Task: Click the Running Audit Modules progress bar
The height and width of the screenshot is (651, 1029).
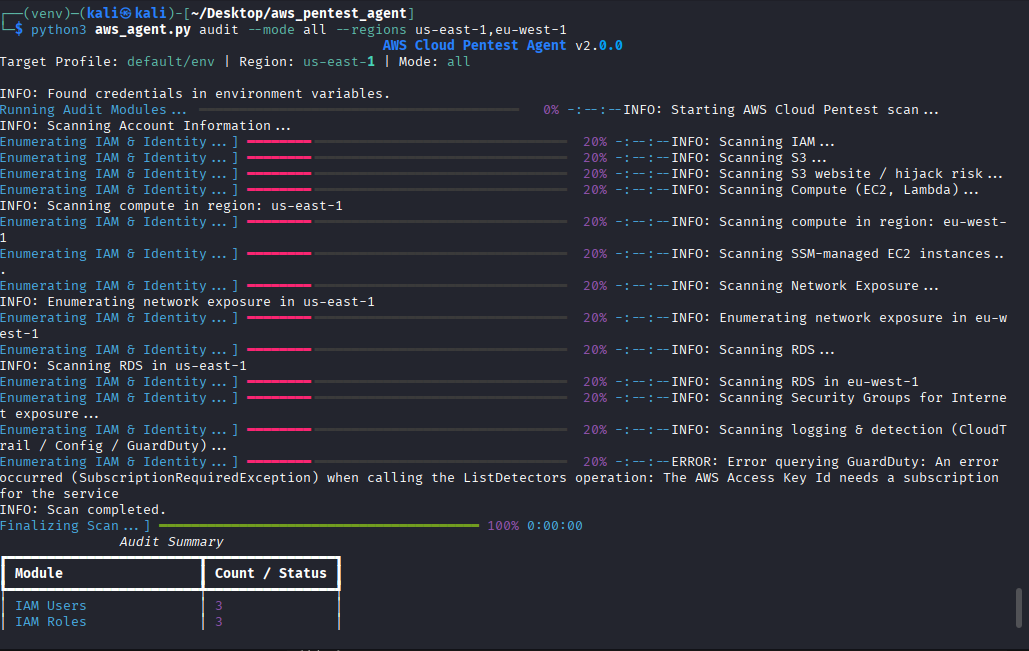Action: point(358,110)
